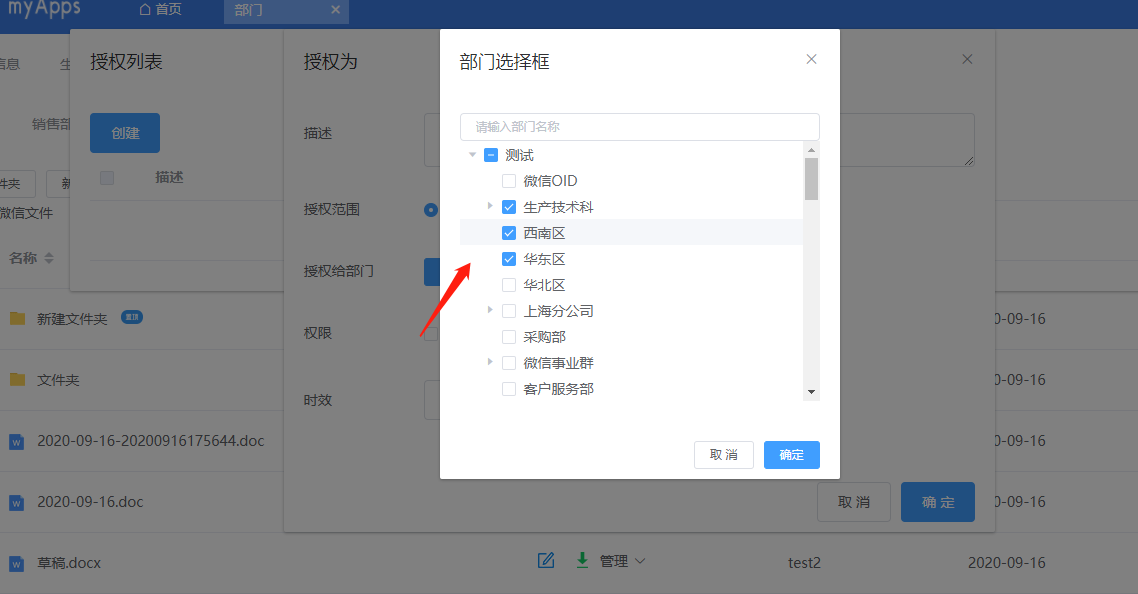Collapse the 测试 tree node
Screen dimensions: 1138x594
click(472, 155)
